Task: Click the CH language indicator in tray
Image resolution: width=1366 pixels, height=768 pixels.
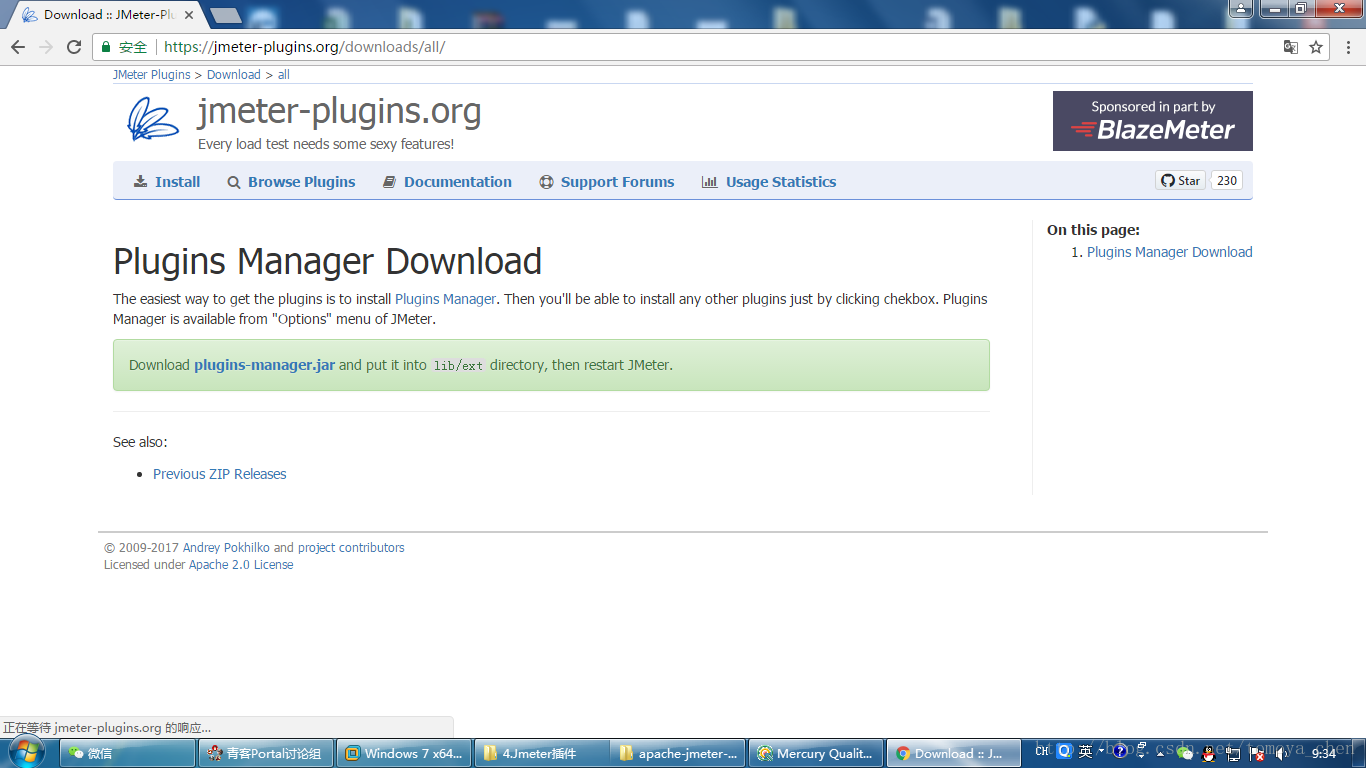Action: point(1042,751)
